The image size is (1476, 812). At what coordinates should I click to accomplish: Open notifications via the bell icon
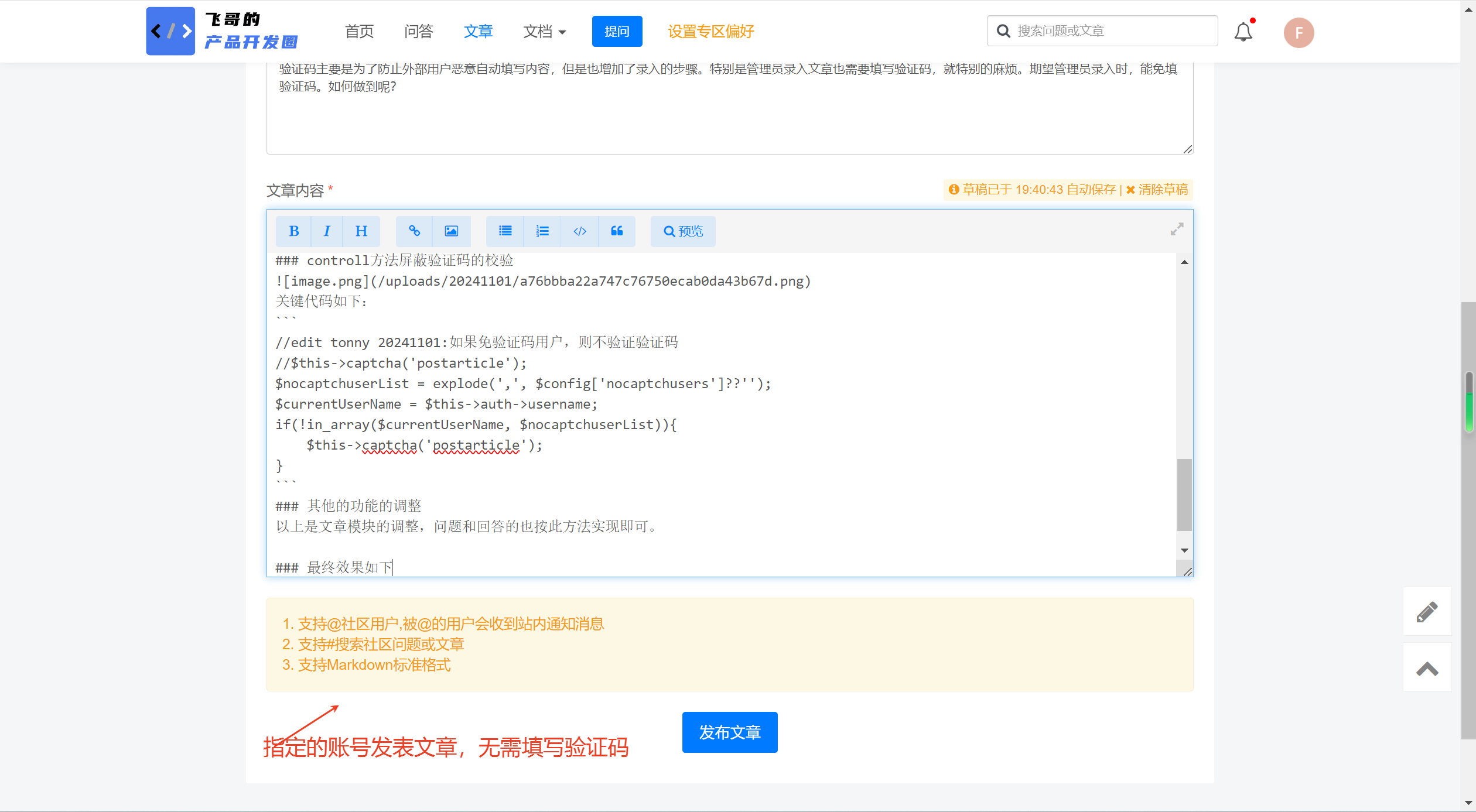(1243, 32)
